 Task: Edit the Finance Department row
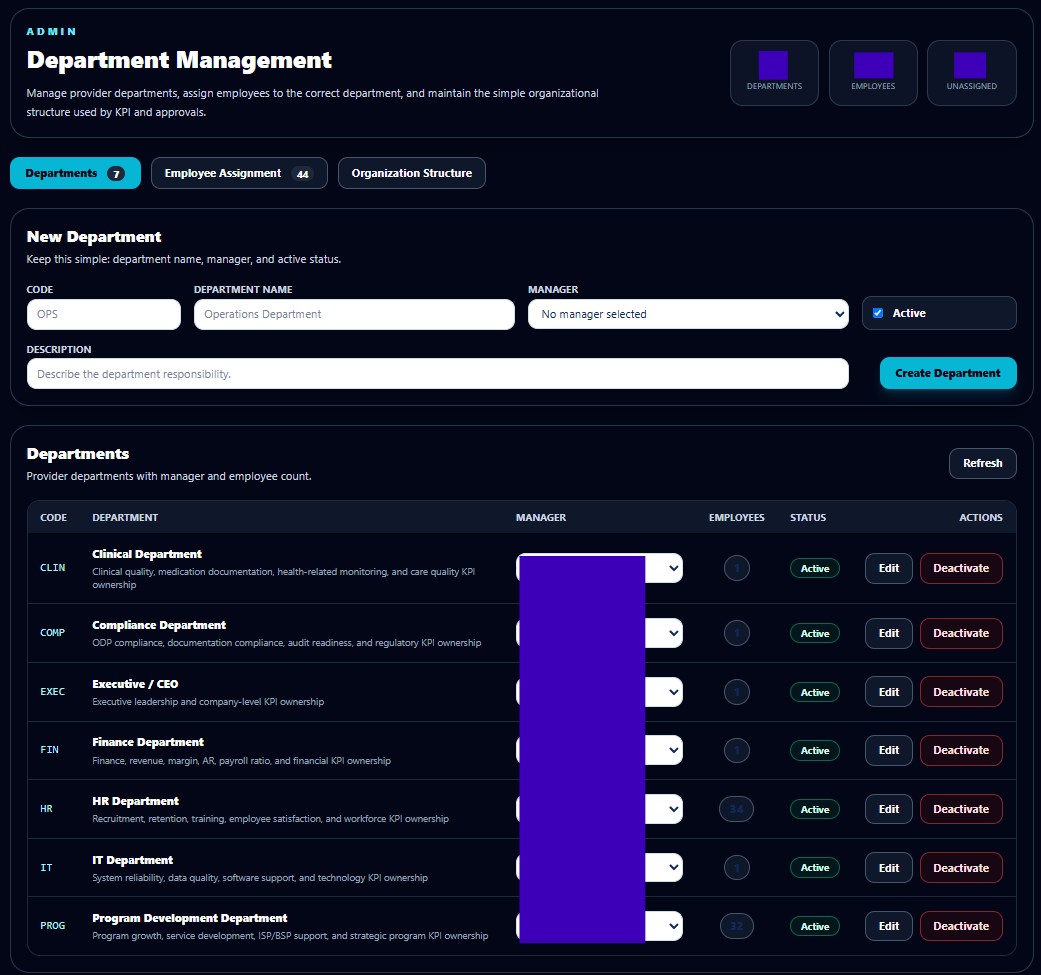point(888,750)
